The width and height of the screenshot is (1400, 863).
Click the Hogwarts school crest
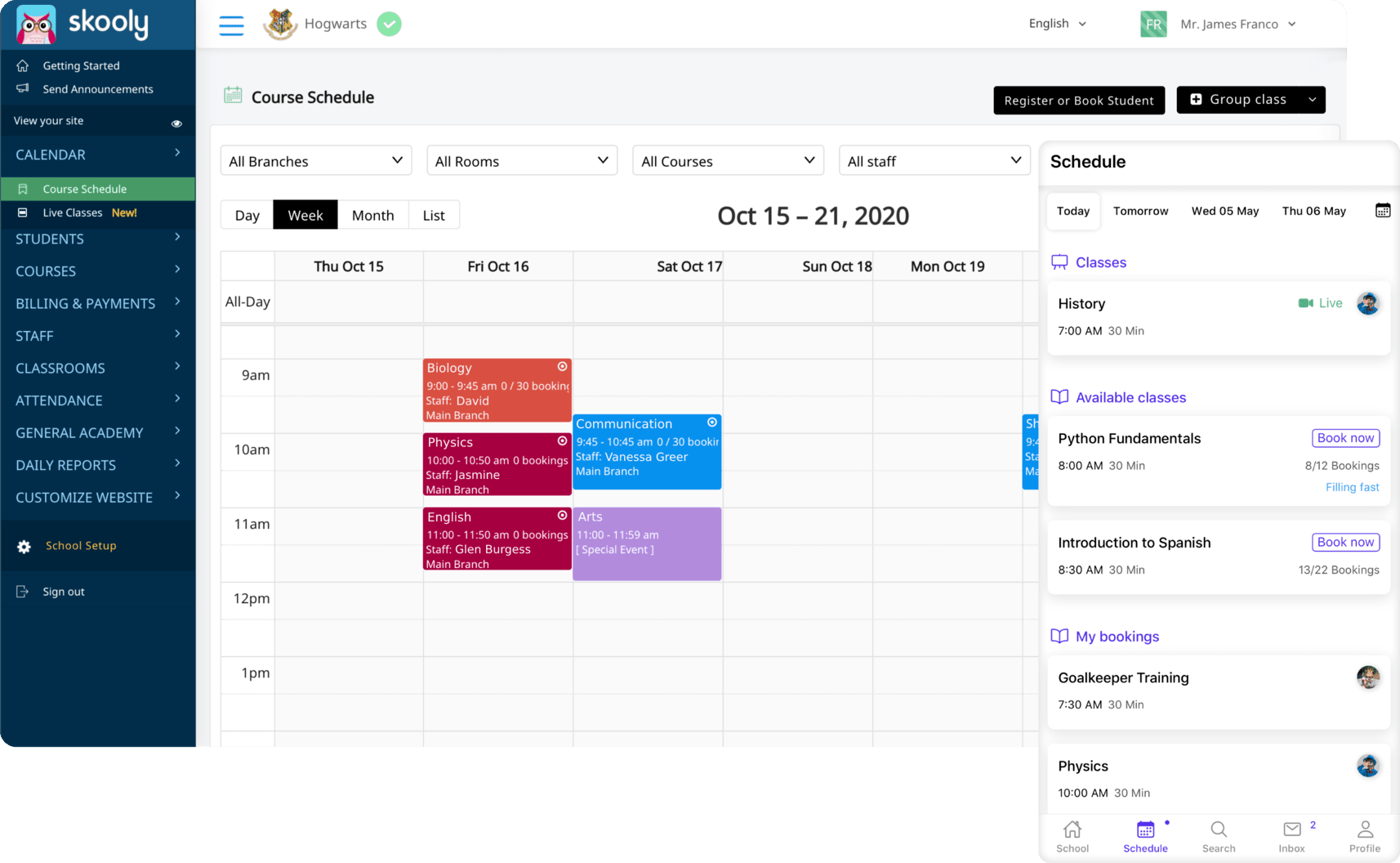280,24
